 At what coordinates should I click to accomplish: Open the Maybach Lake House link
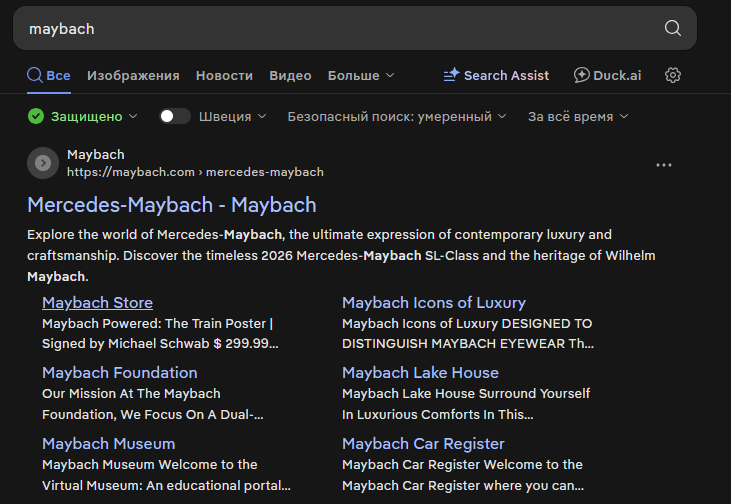pos(421,373)
